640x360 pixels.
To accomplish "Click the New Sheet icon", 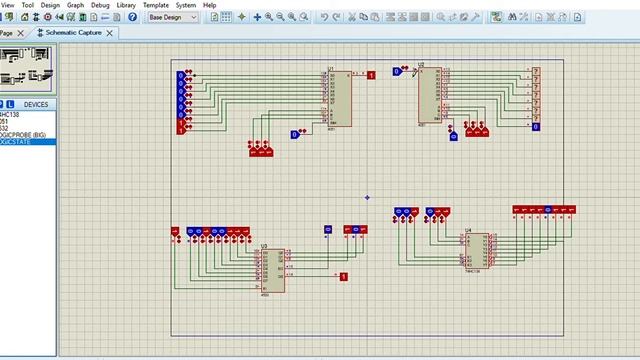I will pyautogui.click(x=539, y=17).
